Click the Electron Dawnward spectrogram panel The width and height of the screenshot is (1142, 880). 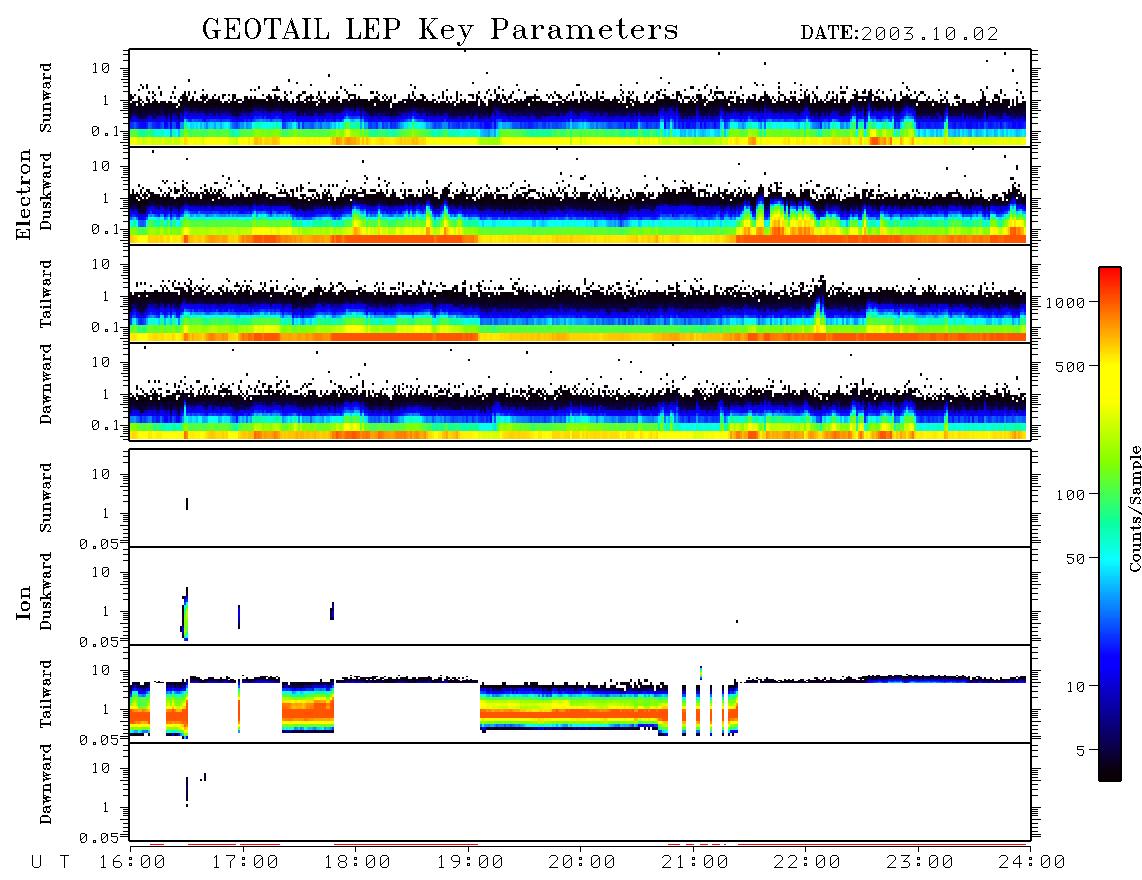click(x=580, y=391)
